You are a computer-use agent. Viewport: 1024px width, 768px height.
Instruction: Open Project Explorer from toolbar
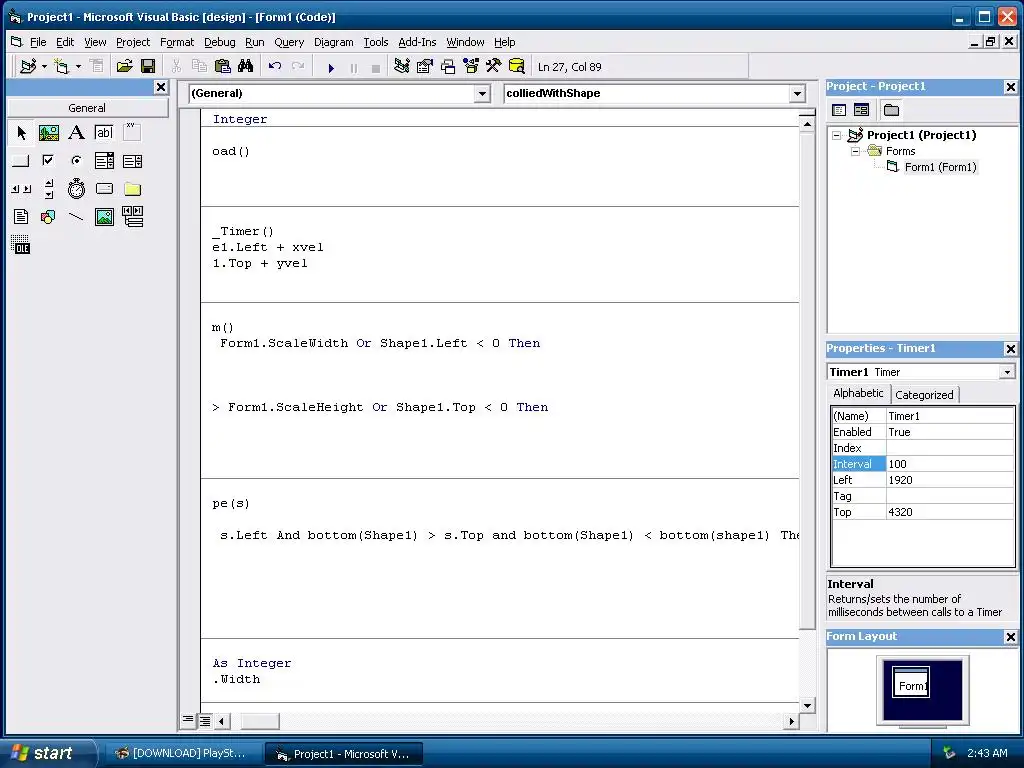click(402, 66)
